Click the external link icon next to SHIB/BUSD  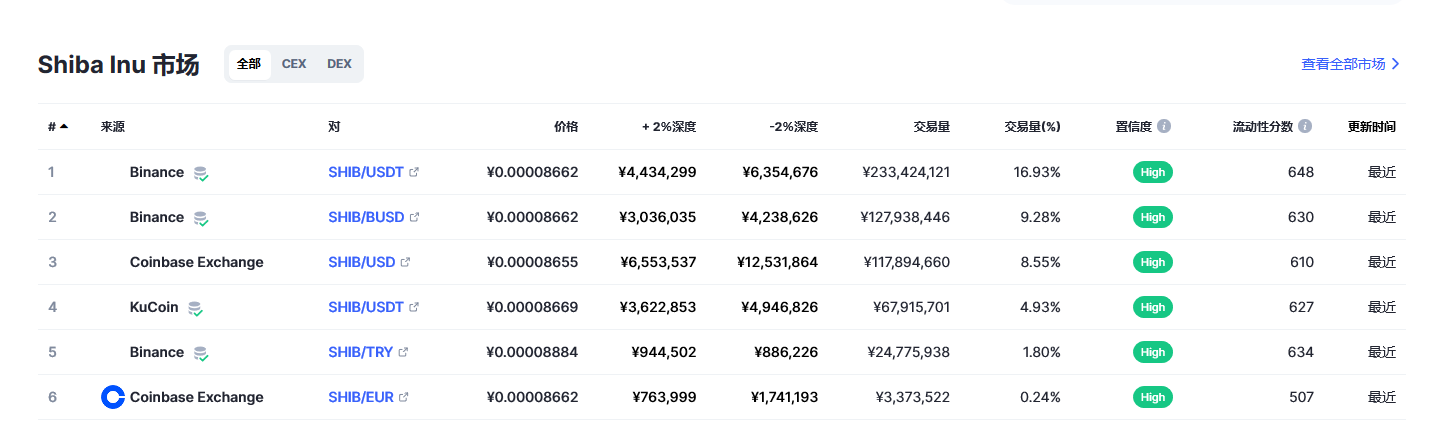click(414, 217)
